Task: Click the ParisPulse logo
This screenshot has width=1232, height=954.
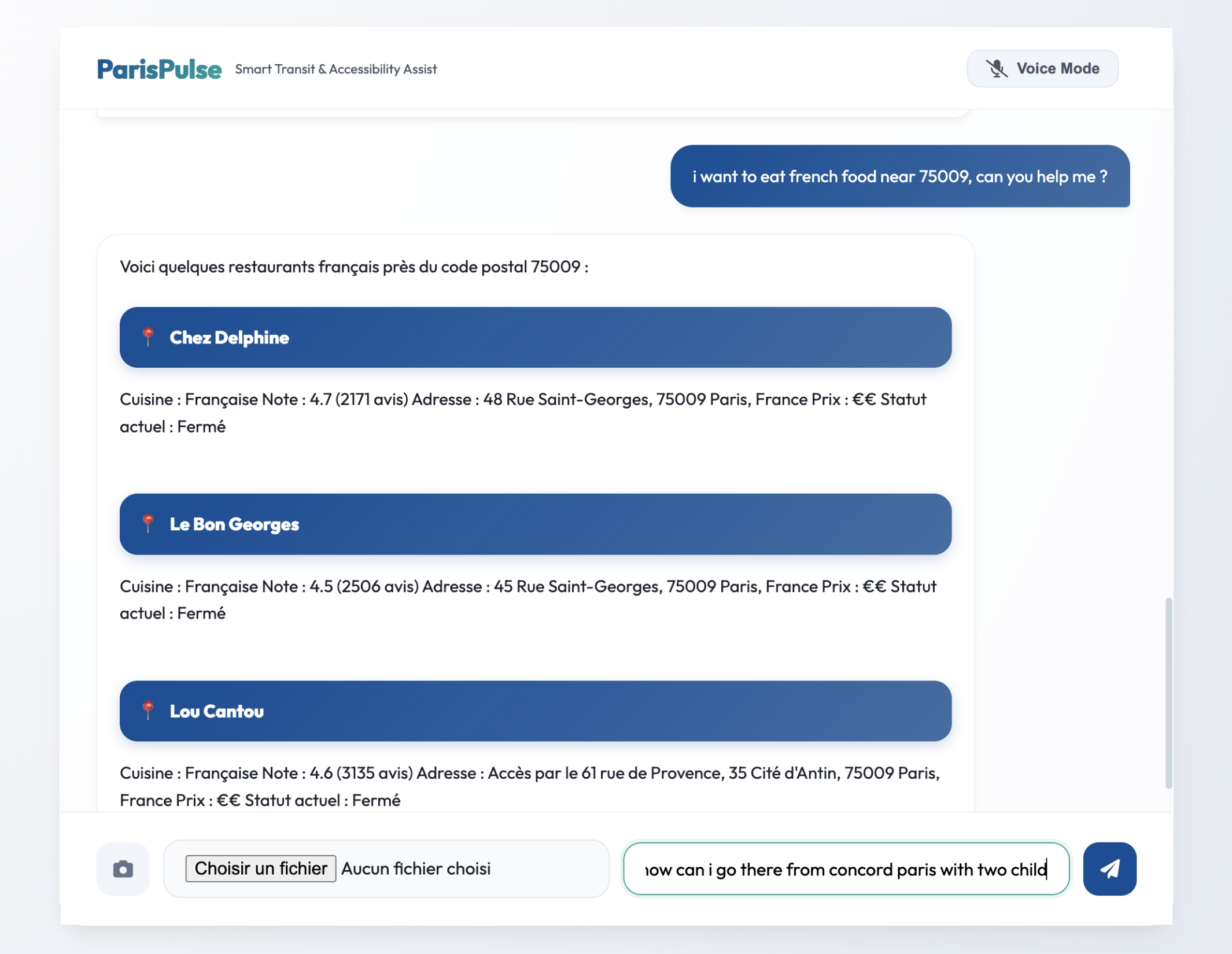Action: 159,69
